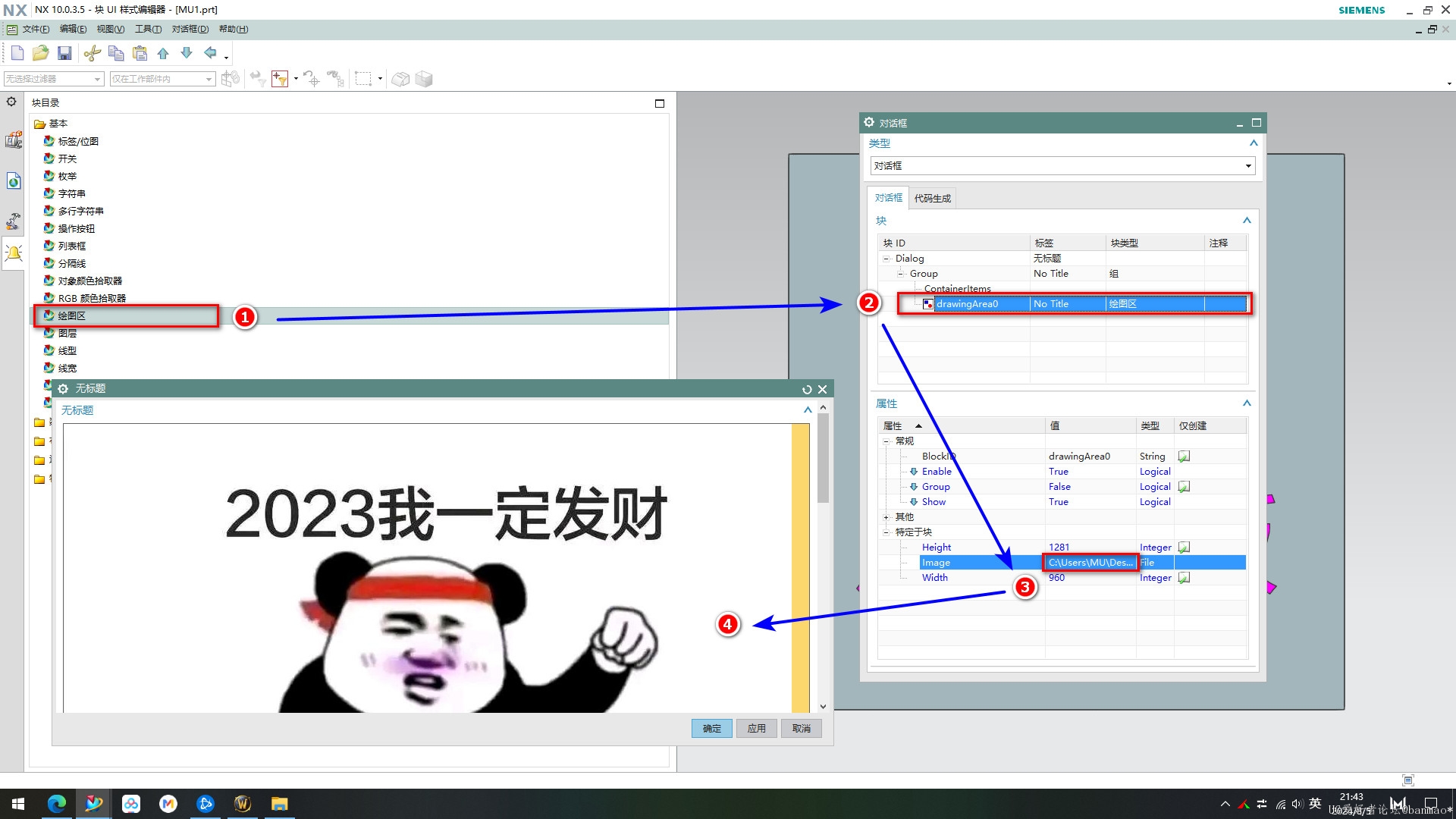The height and width of the screenshot is (819, 1456).
Task: Open the 类型 type dropdown showing 对话框
Action: [x=1062, y=166]
